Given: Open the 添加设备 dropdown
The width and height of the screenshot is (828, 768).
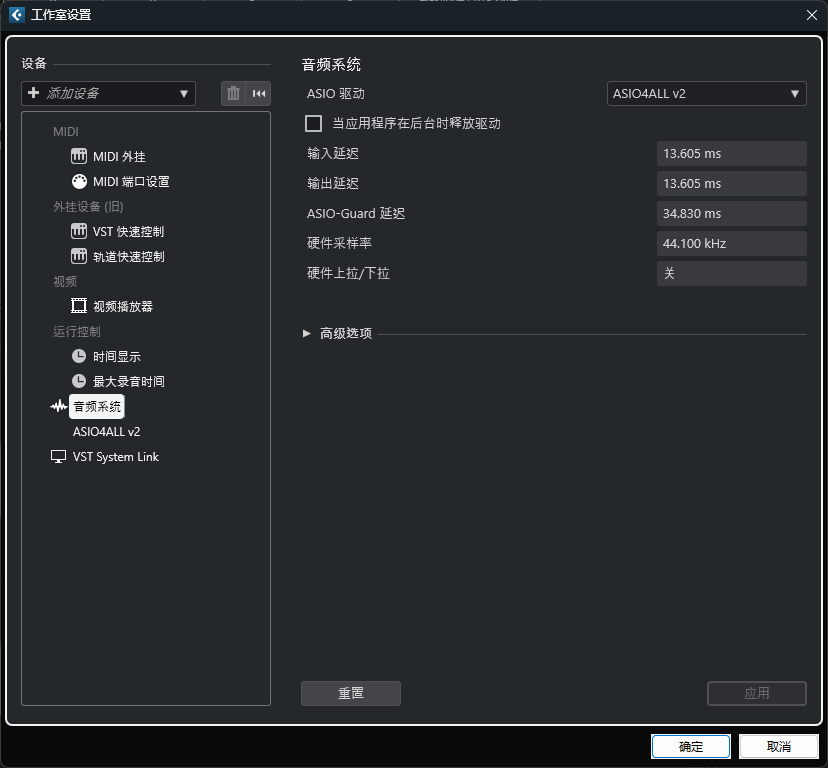Looking at the screenshot, I should pos(108,93).
